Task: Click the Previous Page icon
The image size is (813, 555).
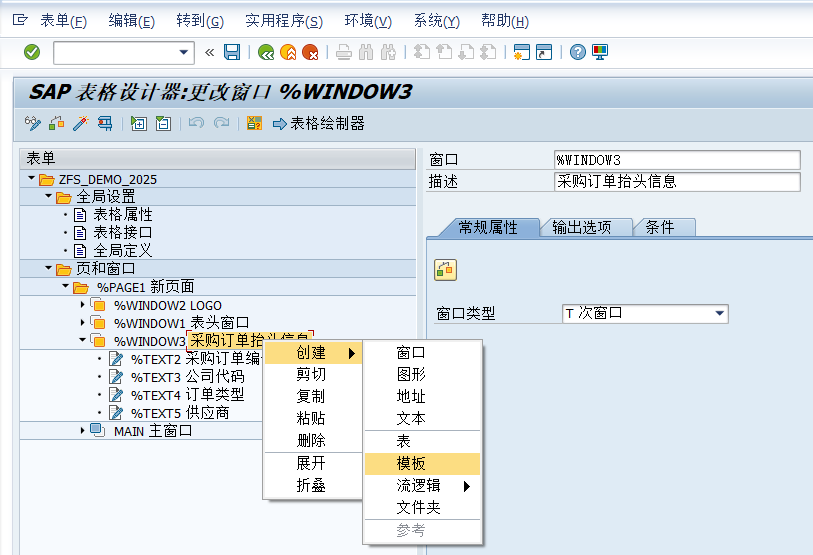Action: [444, 52]
